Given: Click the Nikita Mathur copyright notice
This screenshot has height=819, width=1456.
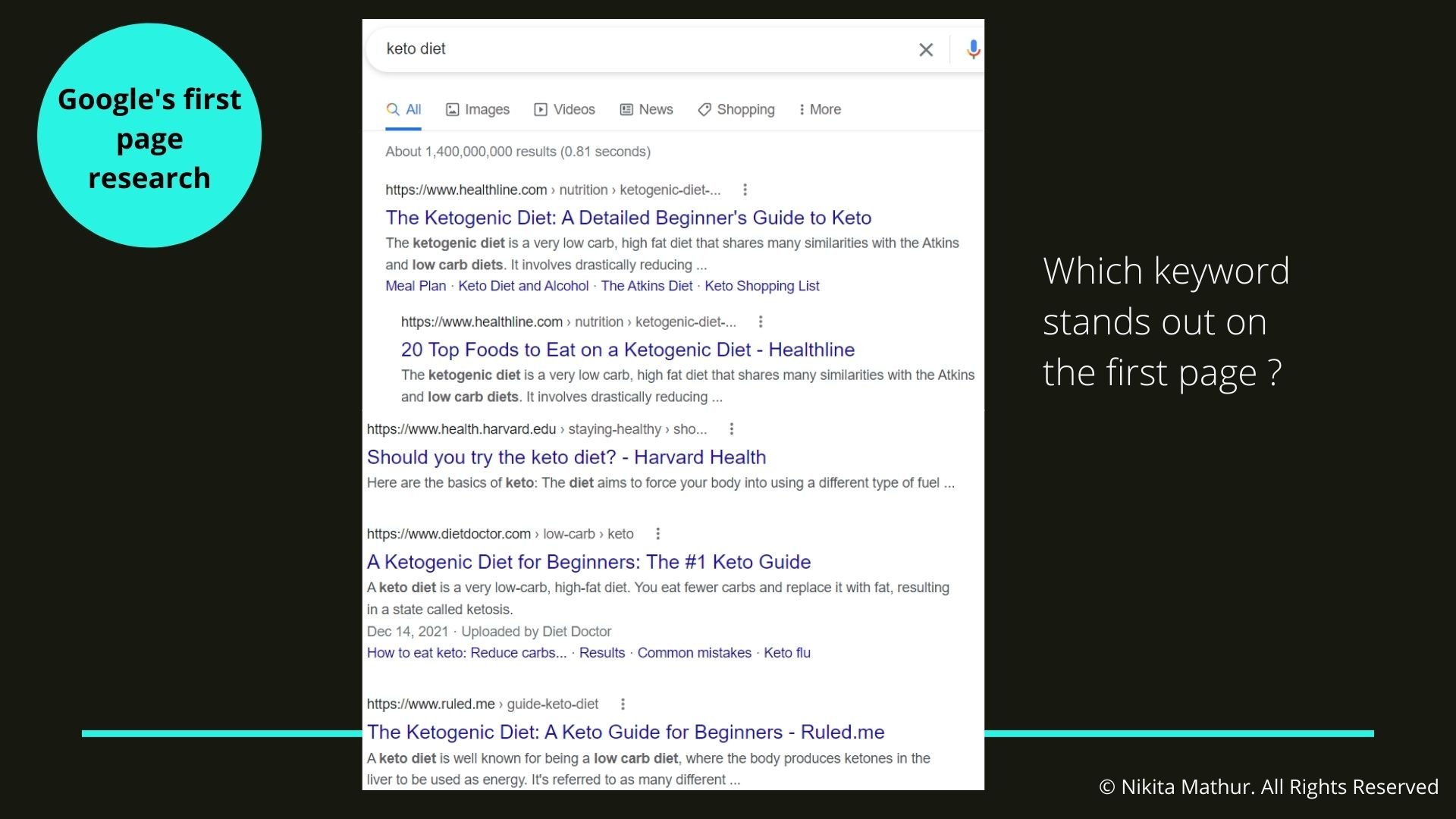Looking at the screenshot, I should 1269,787.
